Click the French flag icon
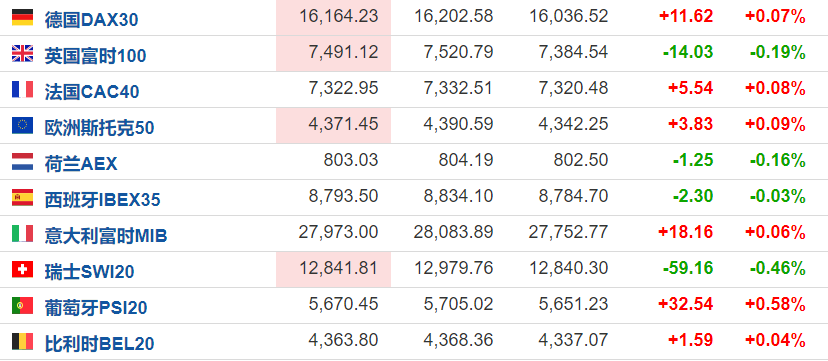Image resolution: width=828 pixels, height=361 pixels. [22, 89]
